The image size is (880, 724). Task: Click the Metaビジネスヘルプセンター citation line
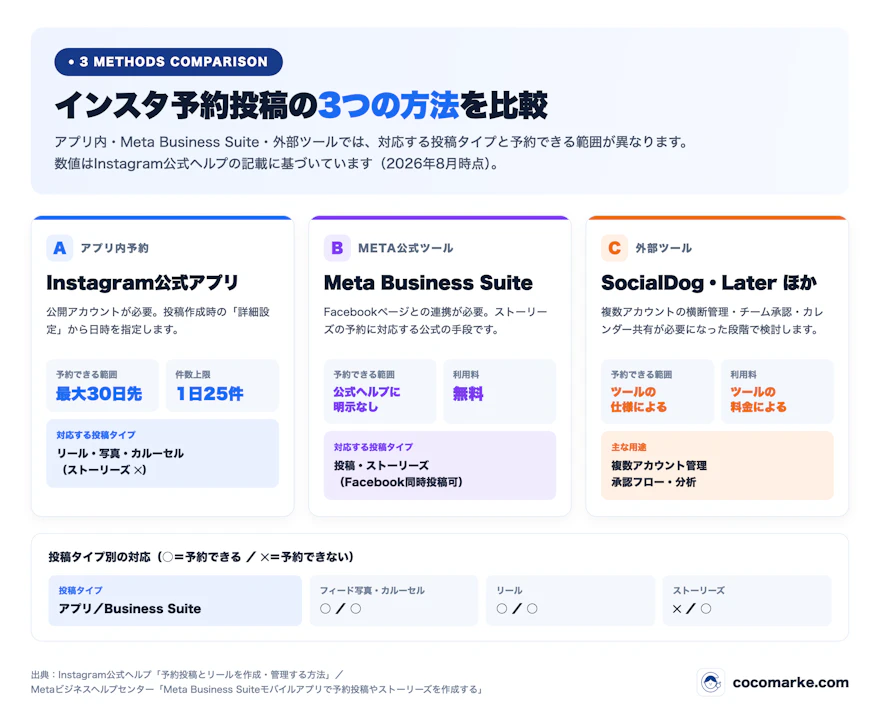pyautogui.click(x=258, y=689)
